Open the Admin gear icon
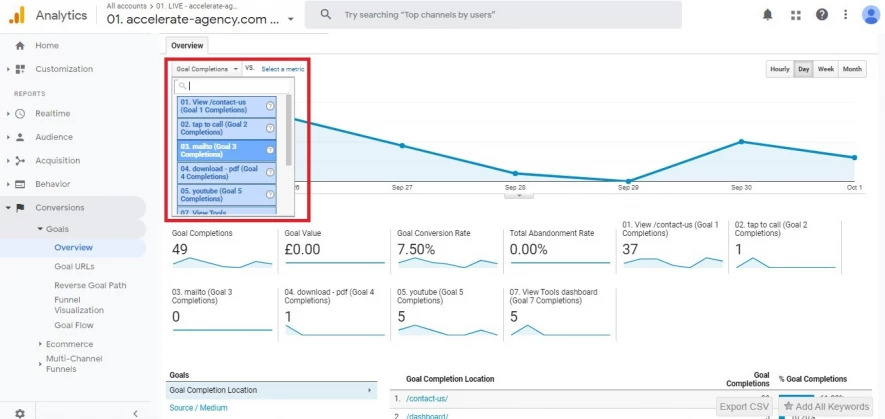This screenshot has width=885, height=419. (x=20, y=413)
